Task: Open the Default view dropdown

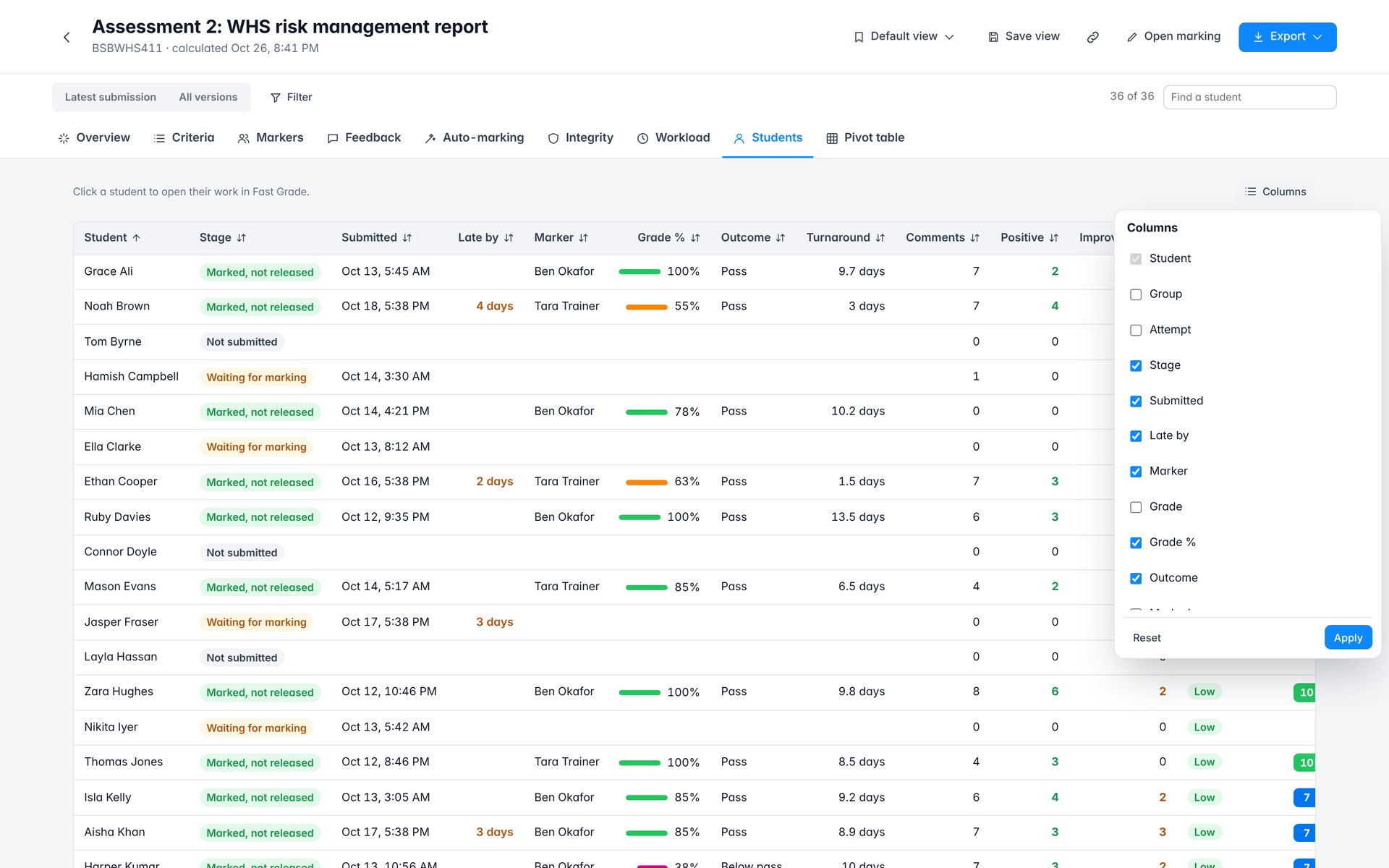Action: tap(904, 37)
